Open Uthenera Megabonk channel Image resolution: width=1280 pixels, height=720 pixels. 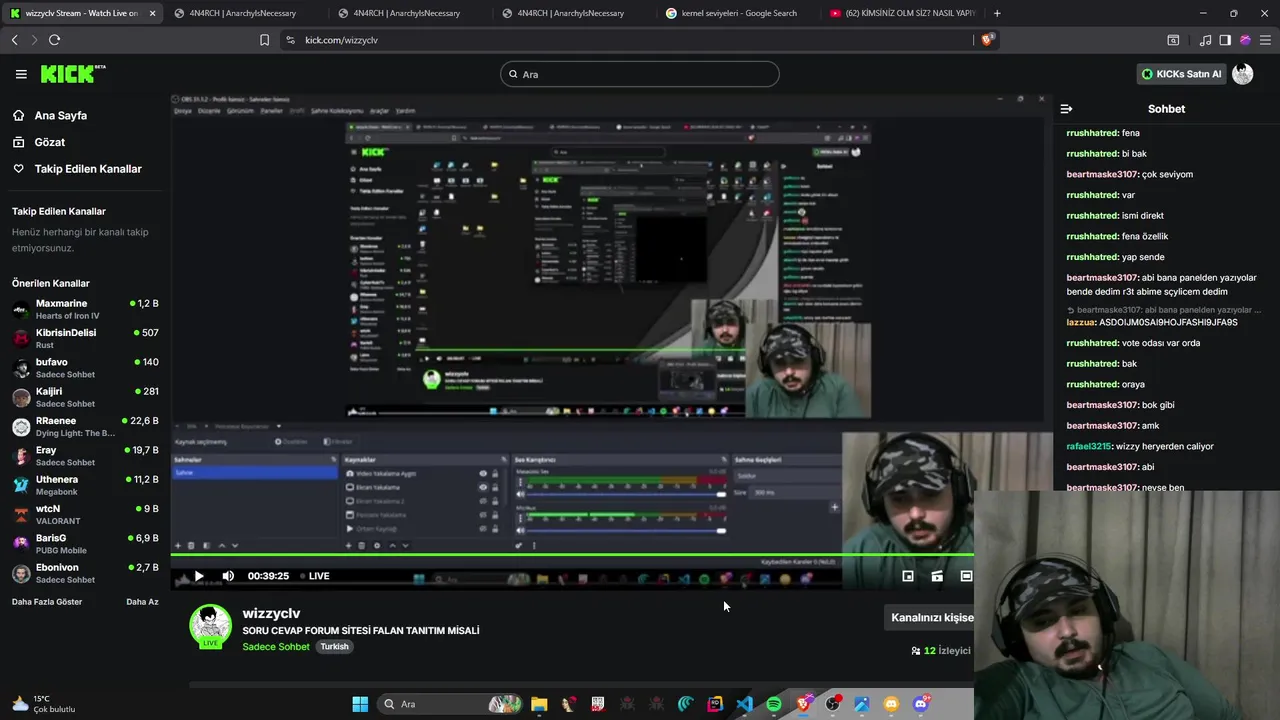pos(85,485)
